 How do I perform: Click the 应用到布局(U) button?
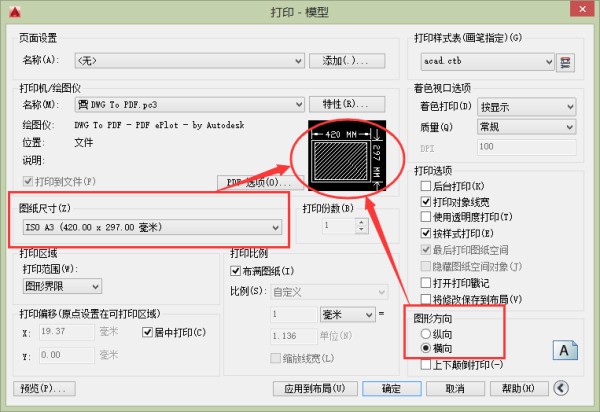pos(314,388)
